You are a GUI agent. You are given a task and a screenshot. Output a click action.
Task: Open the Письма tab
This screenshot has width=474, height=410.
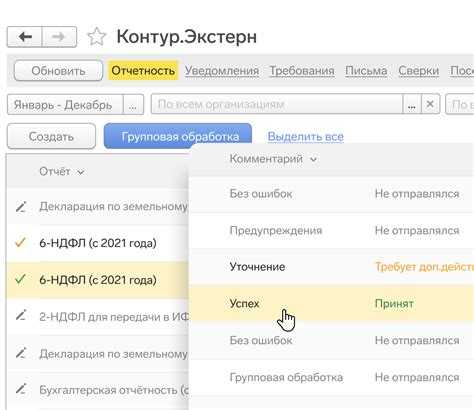coord(366,71)
